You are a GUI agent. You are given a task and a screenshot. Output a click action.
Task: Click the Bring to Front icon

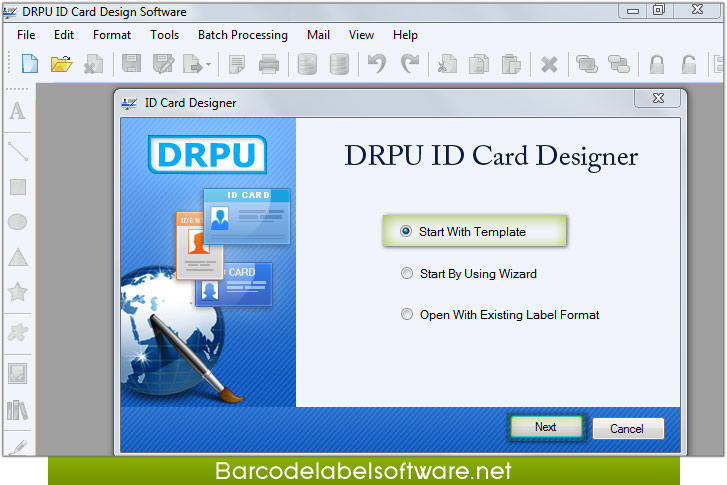click(x=587, y=64)
